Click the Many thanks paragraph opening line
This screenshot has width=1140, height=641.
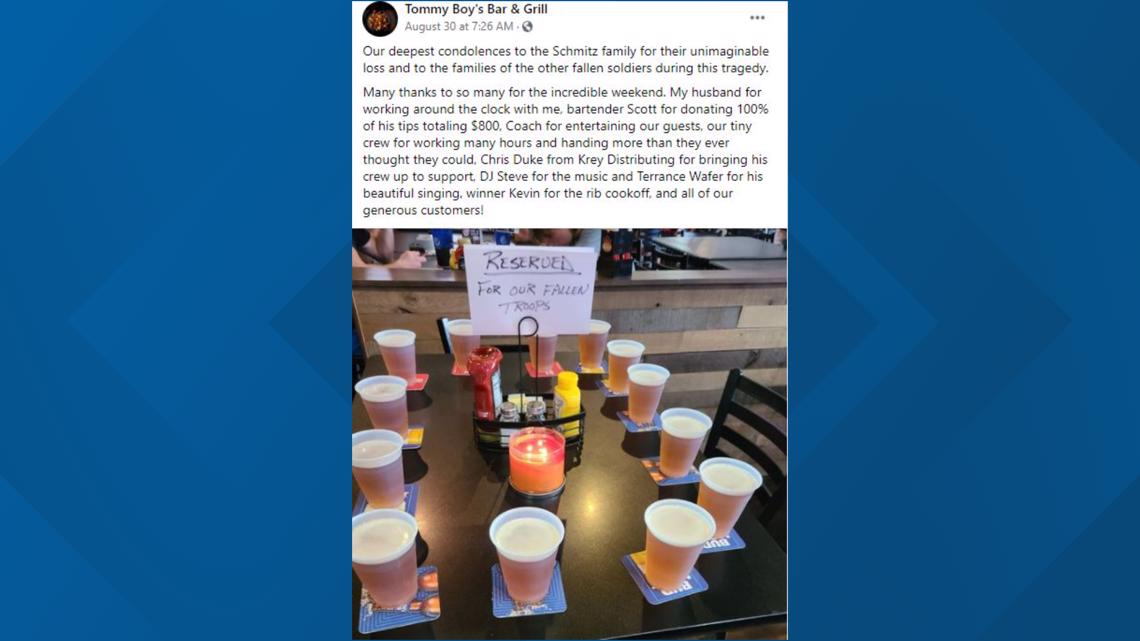(562, 92)
